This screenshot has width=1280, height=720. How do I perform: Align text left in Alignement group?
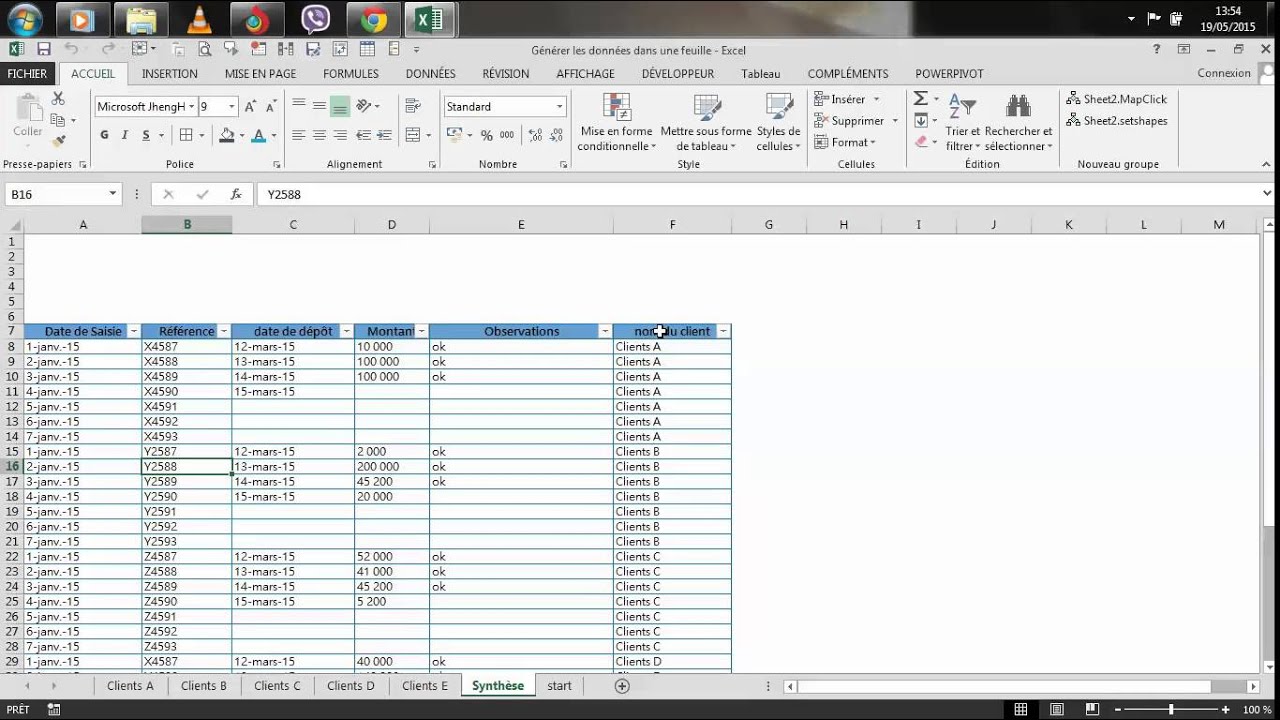point(298,135)
